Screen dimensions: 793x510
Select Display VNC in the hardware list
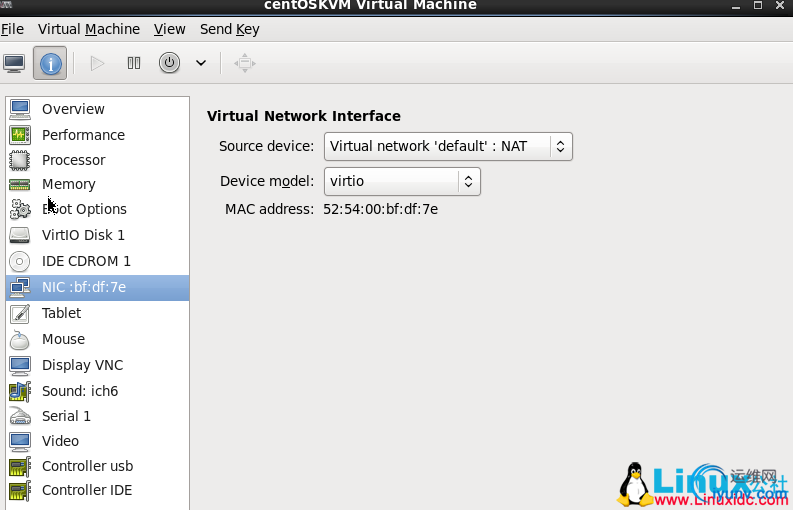click(82, 365)
